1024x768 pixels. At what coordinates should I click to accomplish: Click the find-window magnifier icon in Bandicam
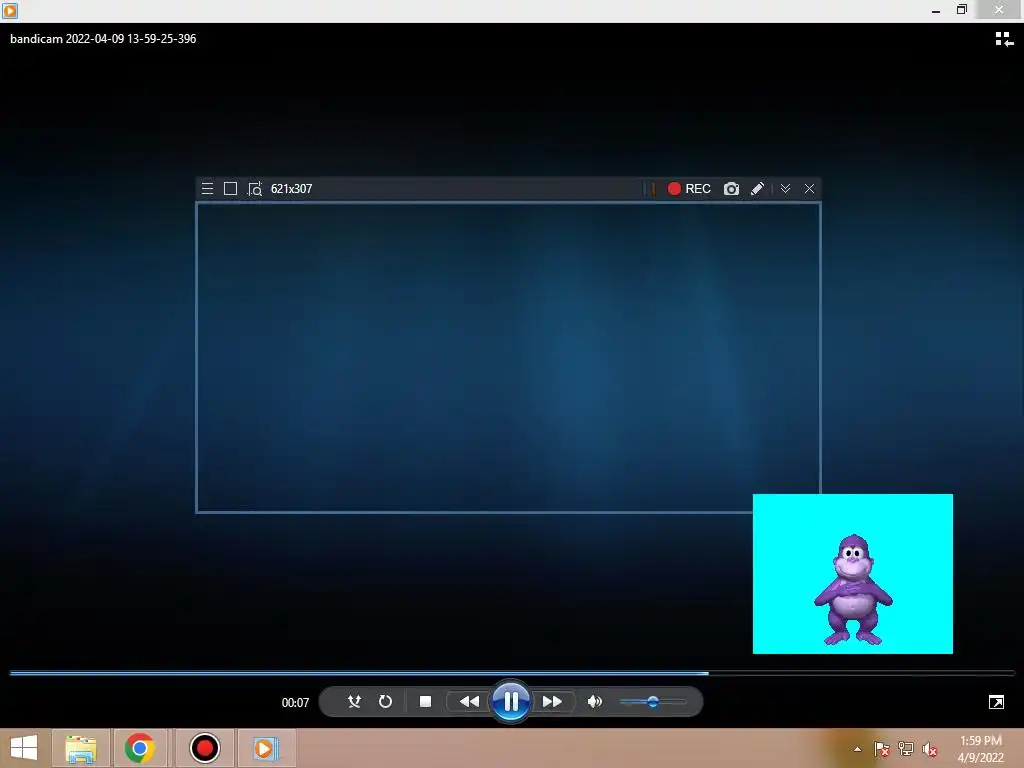pyautogui.click(x=255, y=189)
